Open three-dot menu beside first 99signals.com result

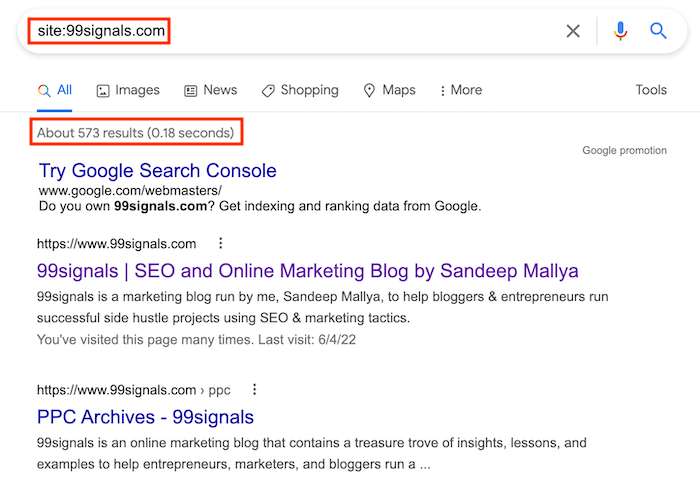tap(221, 244)
